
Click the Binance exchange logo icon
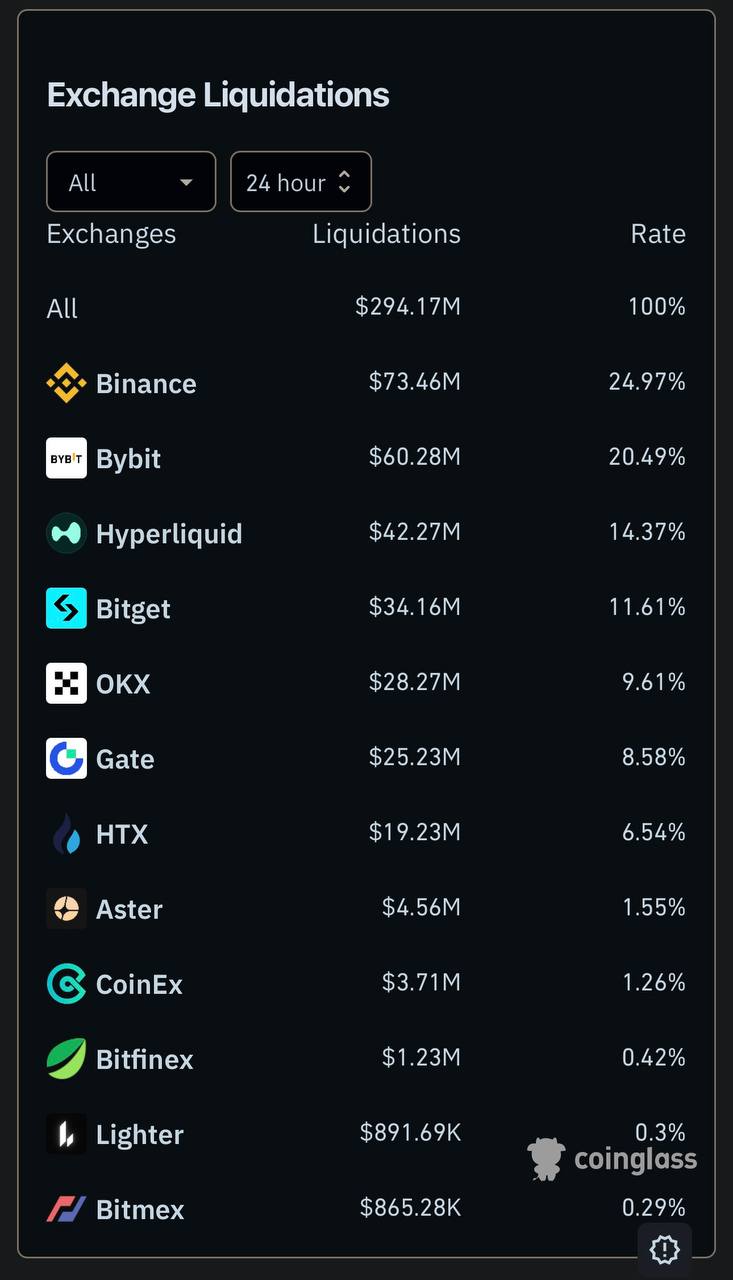(66, 383)
